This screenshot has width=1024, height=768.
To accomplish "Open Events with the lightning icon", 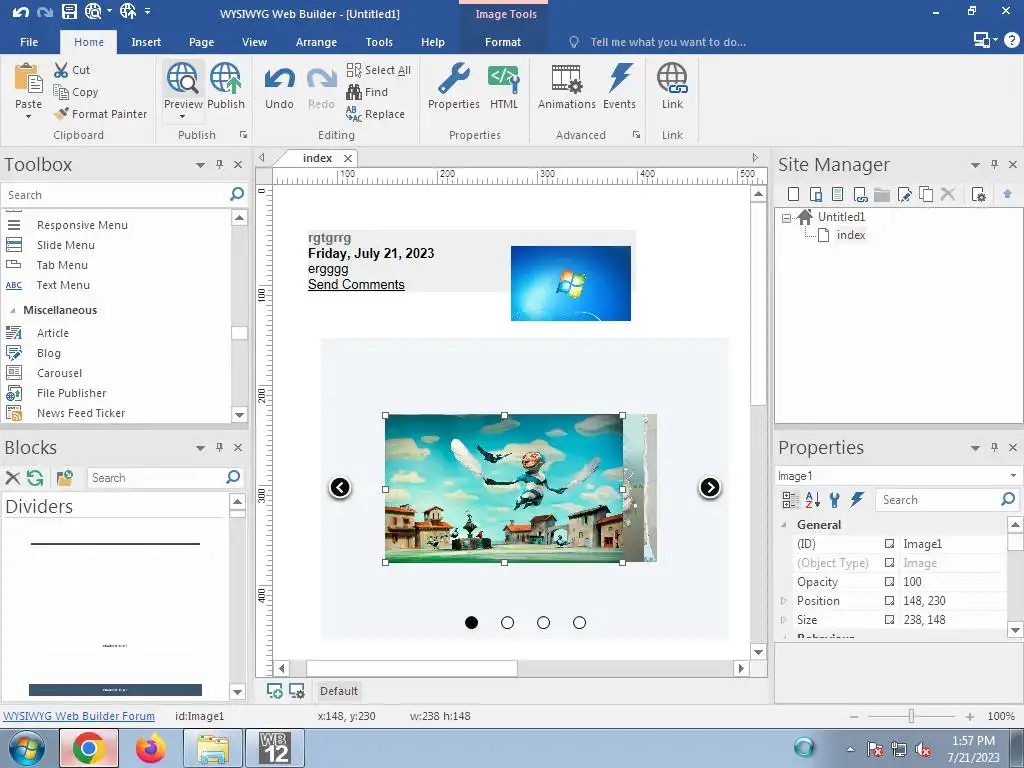I will pyautogui.click(x=619, y=78).
